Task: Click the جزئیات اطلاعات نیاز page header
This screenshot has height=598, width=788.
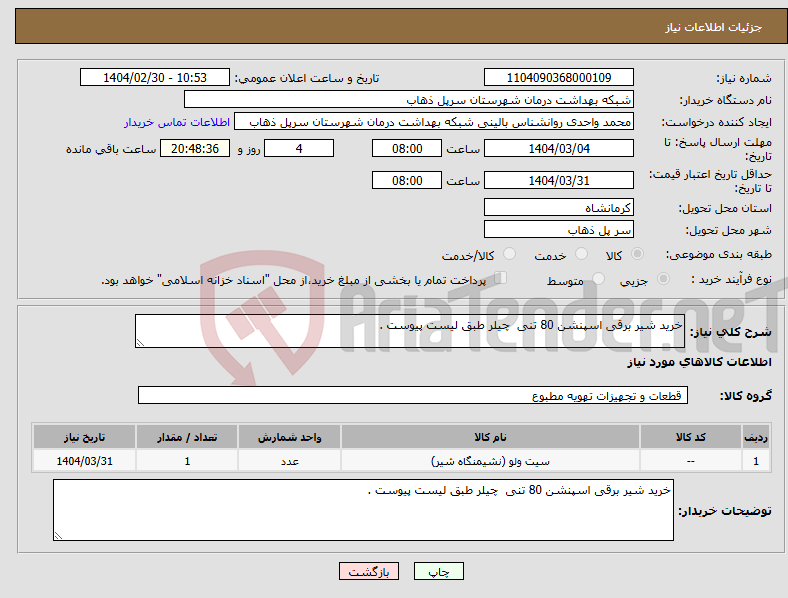Action: point(714,27)
